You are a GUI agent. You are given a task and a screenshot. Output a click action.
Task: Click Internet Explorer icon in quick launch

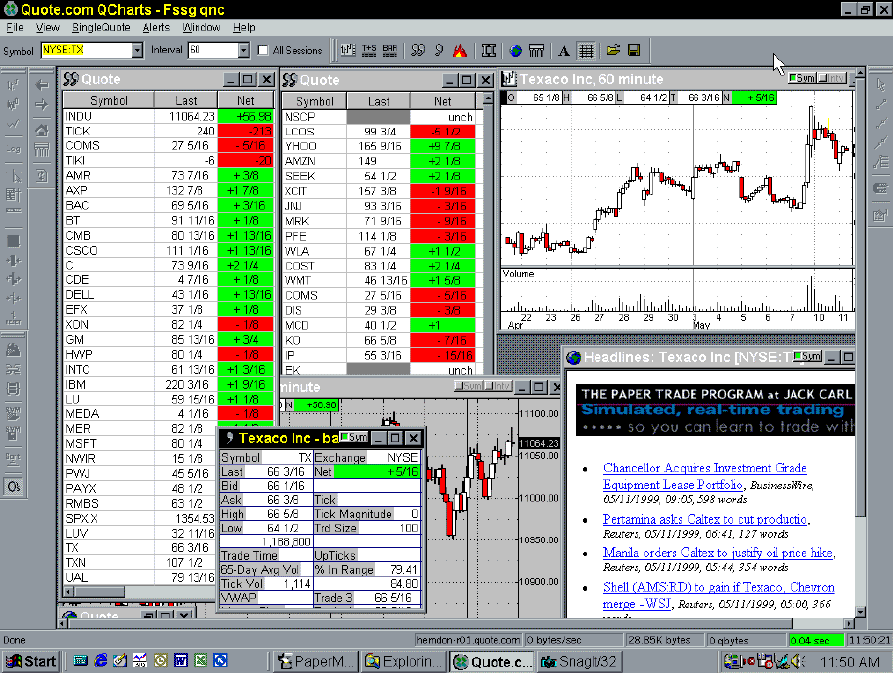[x=101, y=660]
